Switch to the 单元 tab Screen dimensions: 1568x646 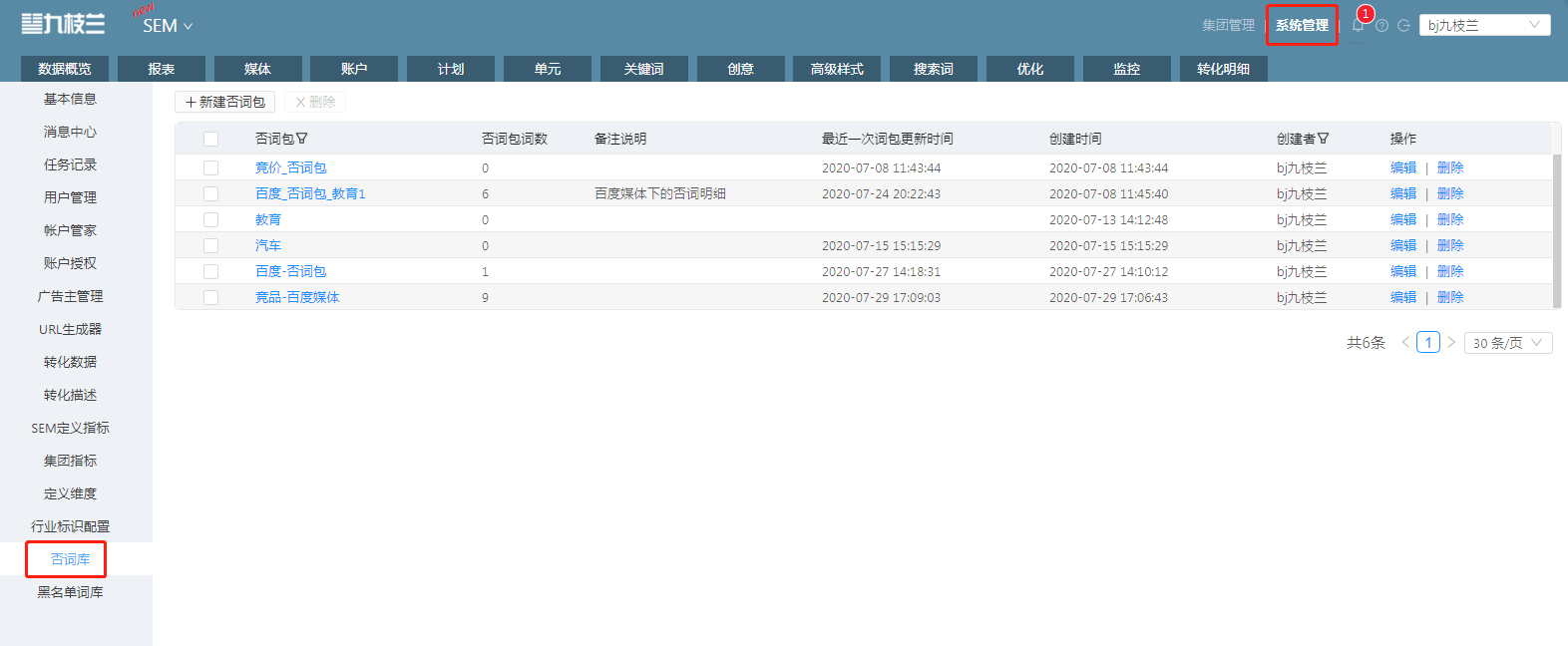[548, 69]
